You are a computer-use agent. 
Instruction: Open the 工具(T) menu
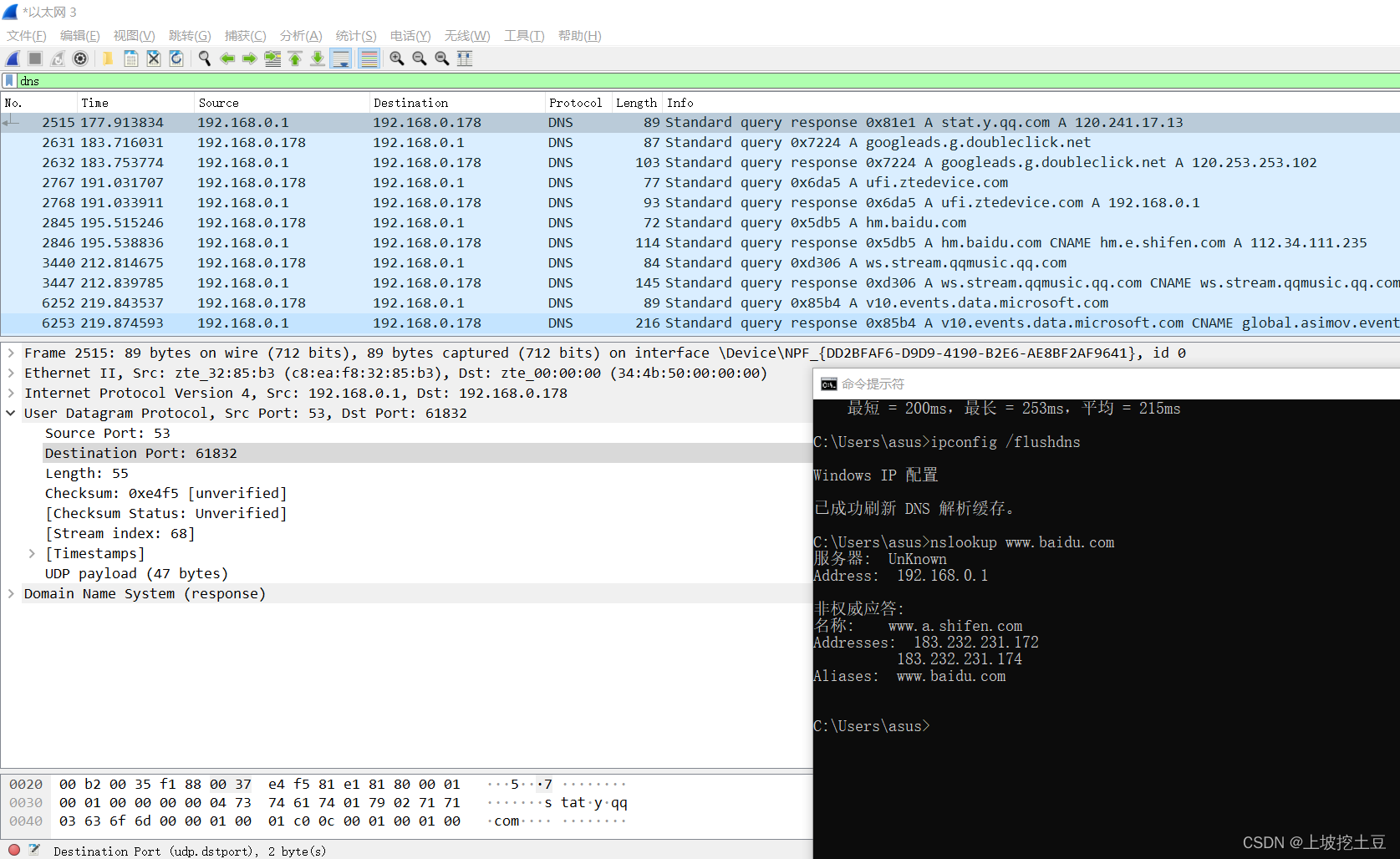click(524, 36)
